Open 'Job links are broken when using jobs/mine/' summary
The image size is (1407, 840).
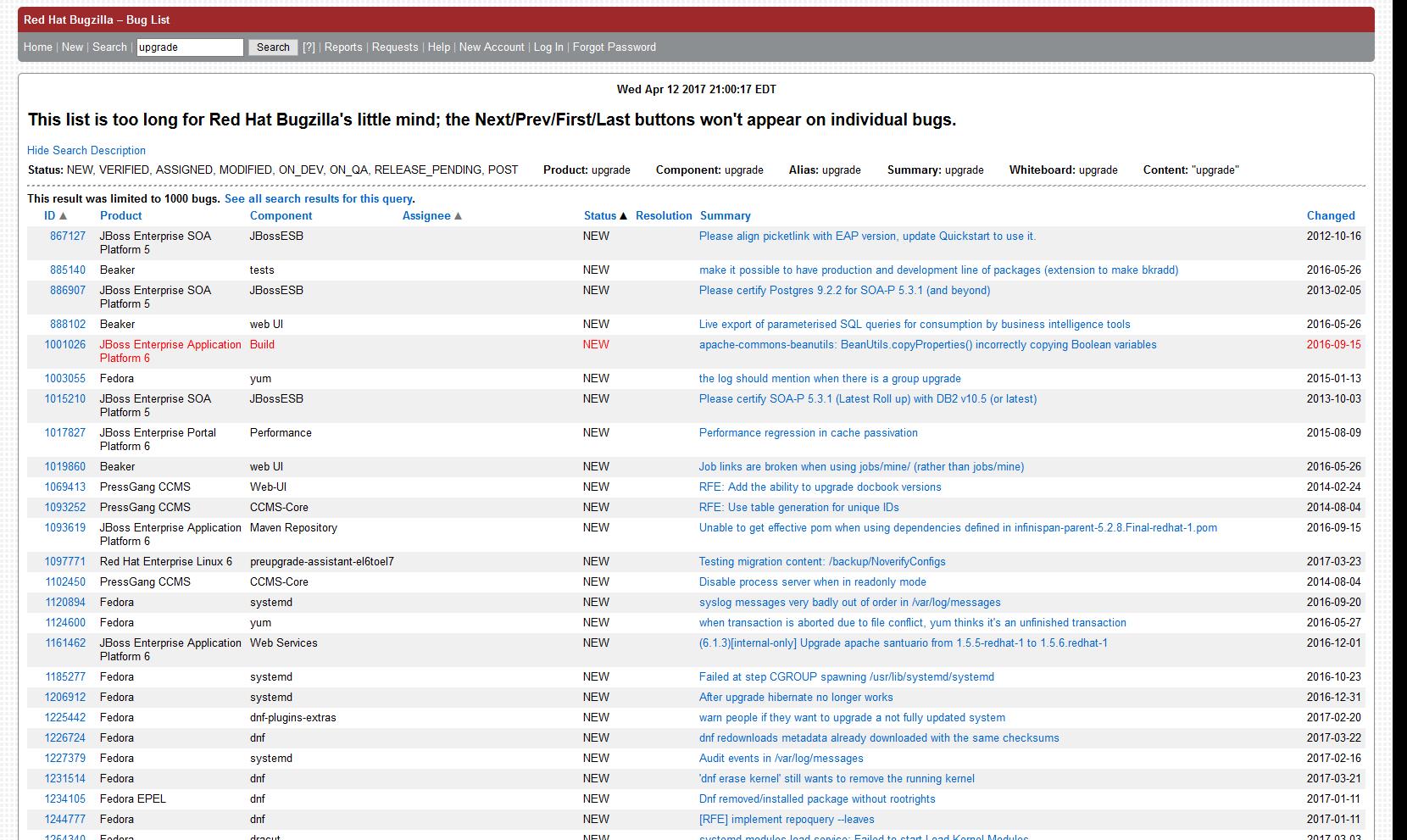[x=861, y=467]
